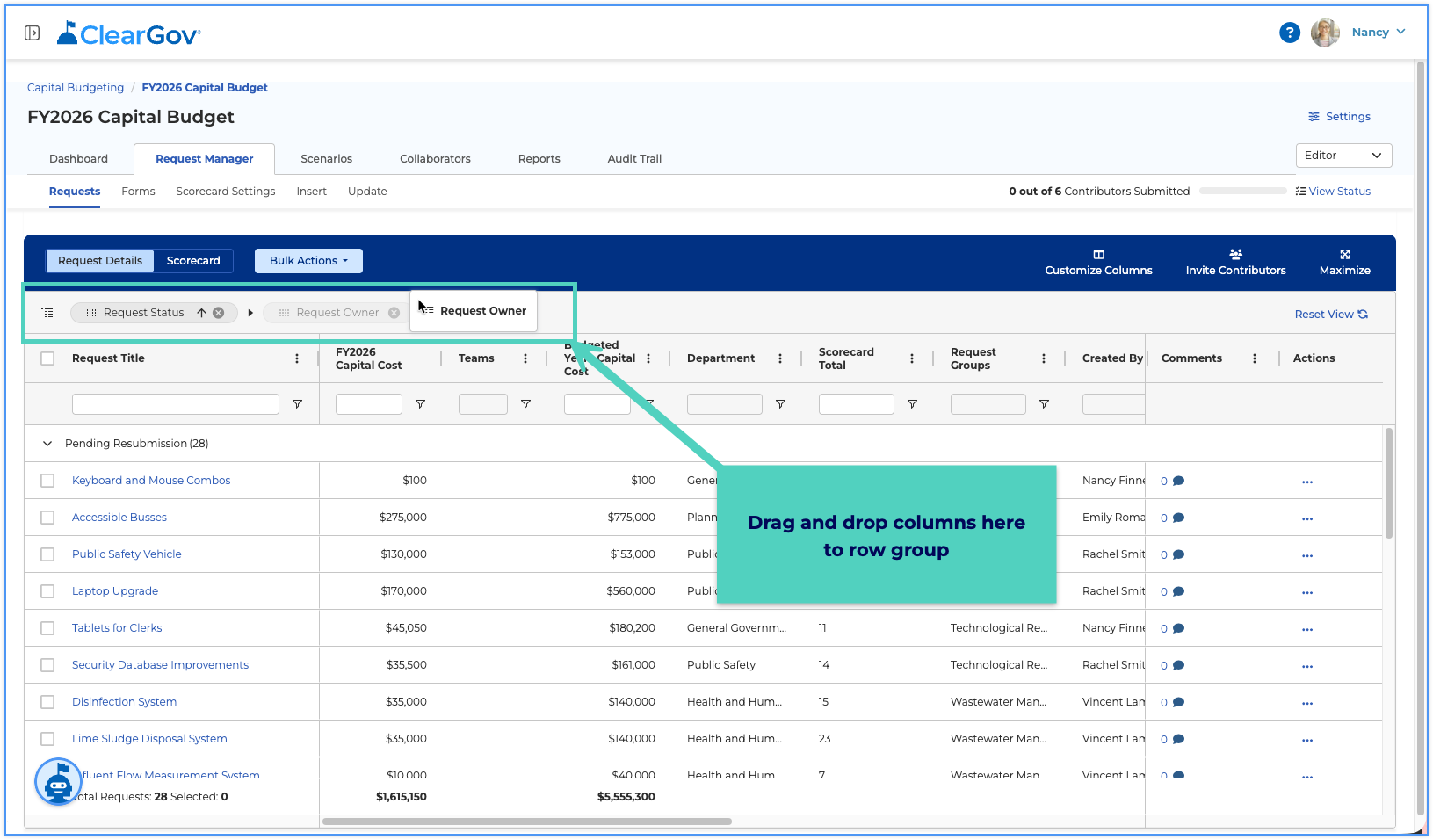Open the Scorecard Total column menu
The height and width of the screenshot is (840, 1433).
(x=912, y=358)
